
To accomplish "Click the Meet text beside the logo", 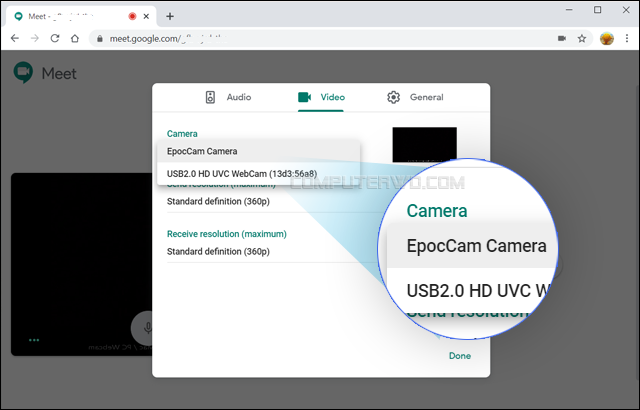I will pyautogui.click(x=59, y=73).
